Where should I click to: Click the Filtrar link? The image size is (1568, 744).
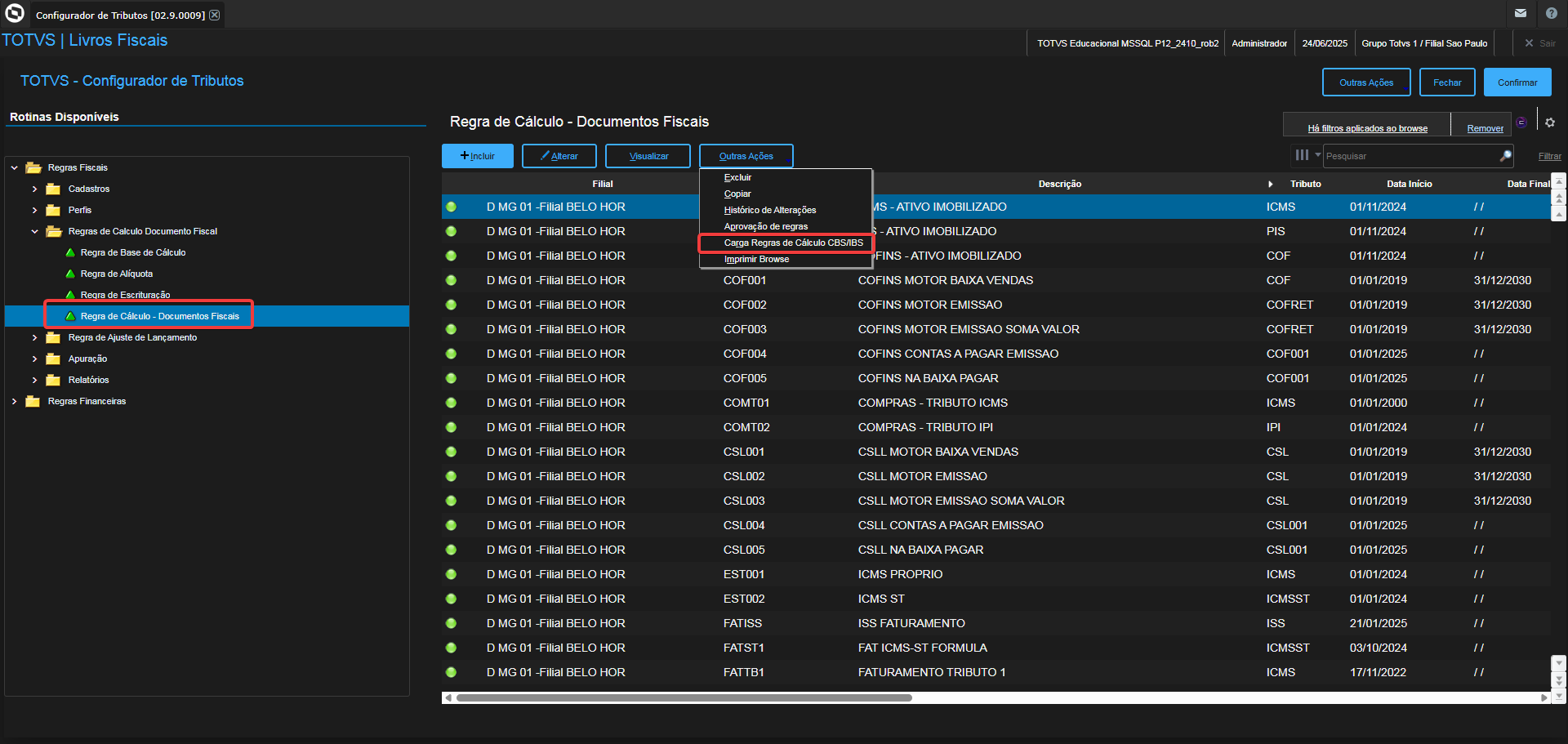point(1549,156)
